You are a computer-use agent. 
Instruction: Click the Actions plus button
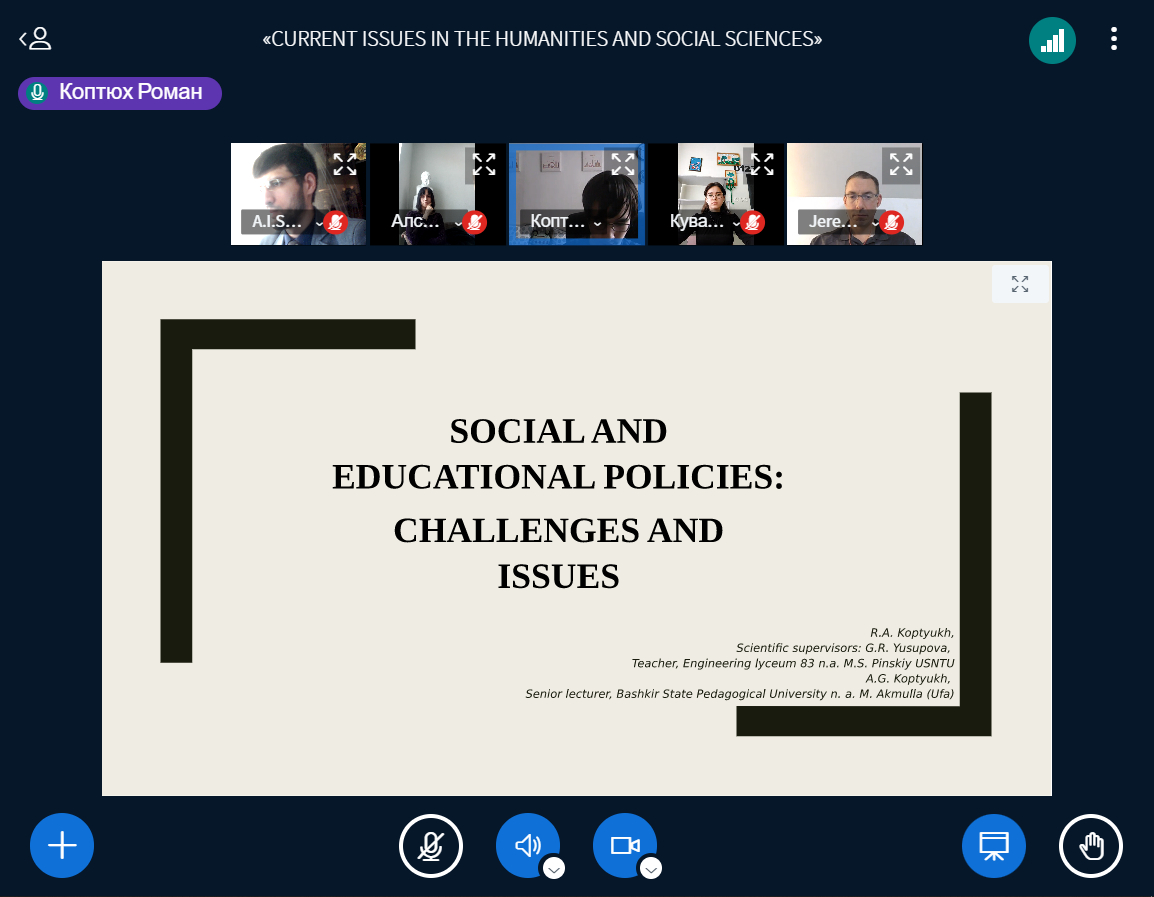click(62, 845)
